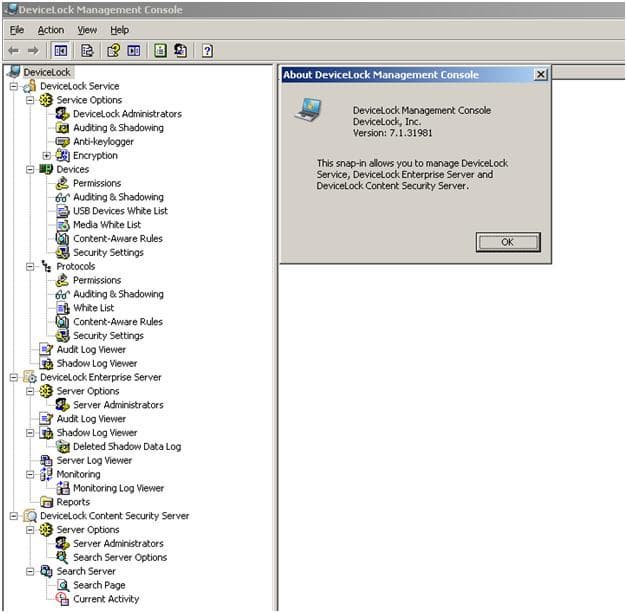Click the Protocols White List icon
Image resolution: width=627 pixels, height=613 pixels.
62,308
